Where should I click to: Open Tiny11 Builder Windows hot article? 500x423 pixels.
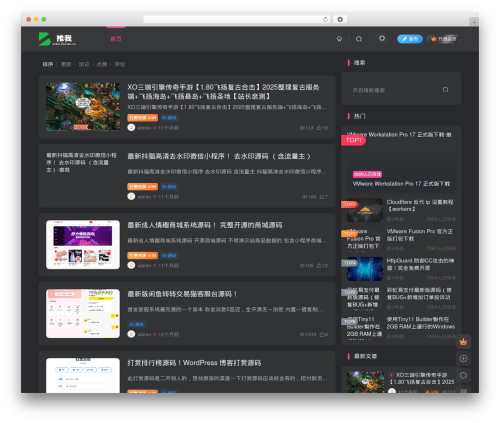point(421,323)
